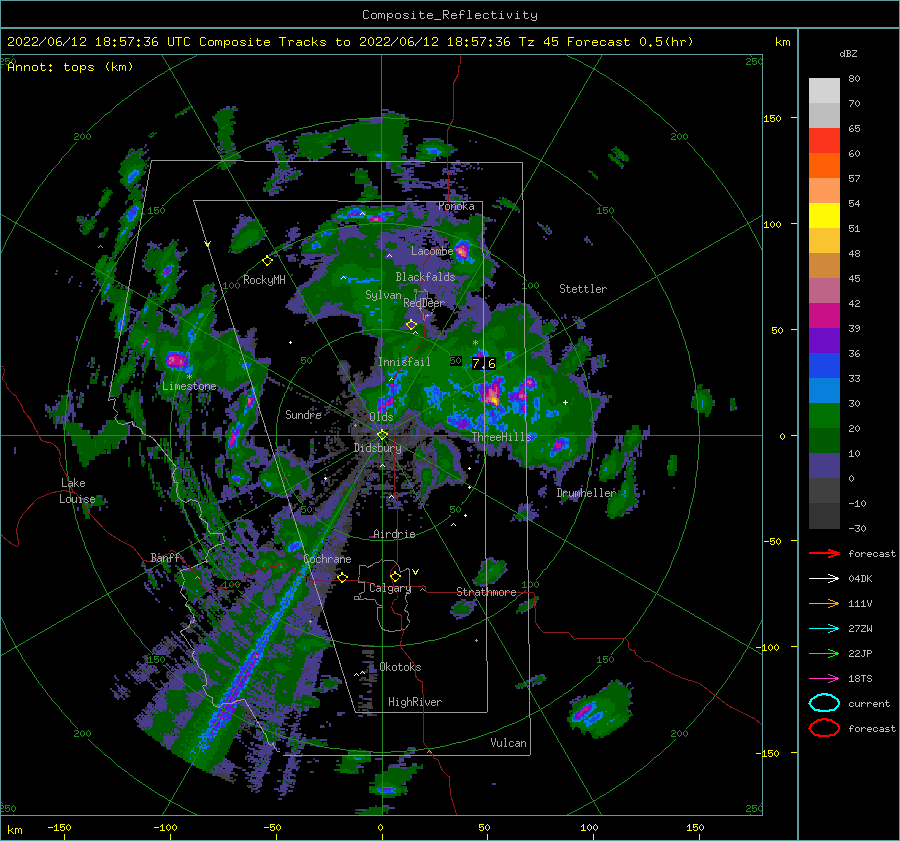Click the cyan 27ZW arrow in legend
The image size is (900, 841).
tap(824, 629)
